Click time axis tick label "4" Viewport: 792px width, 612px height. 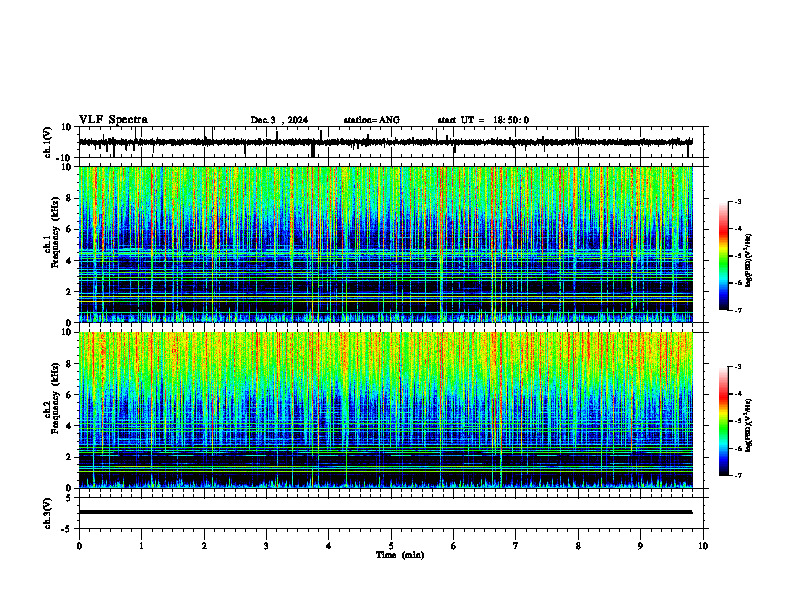pyautogui.click(x=329, y=546)
